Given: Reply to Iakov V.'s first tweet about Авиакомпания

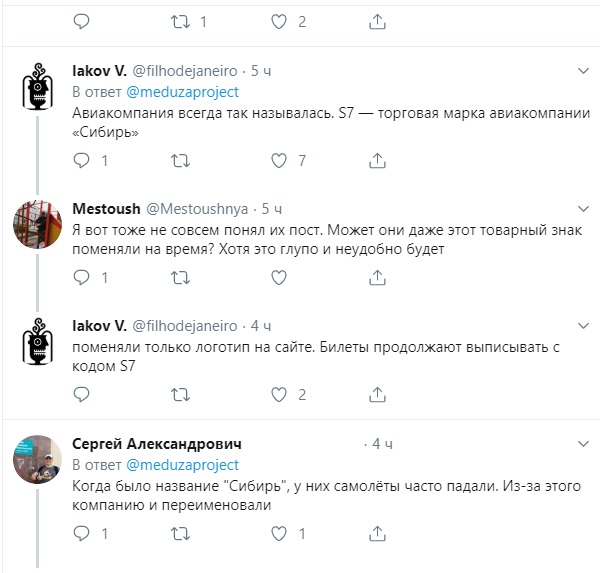Looking at the screenshot, I should click(81, 160).
